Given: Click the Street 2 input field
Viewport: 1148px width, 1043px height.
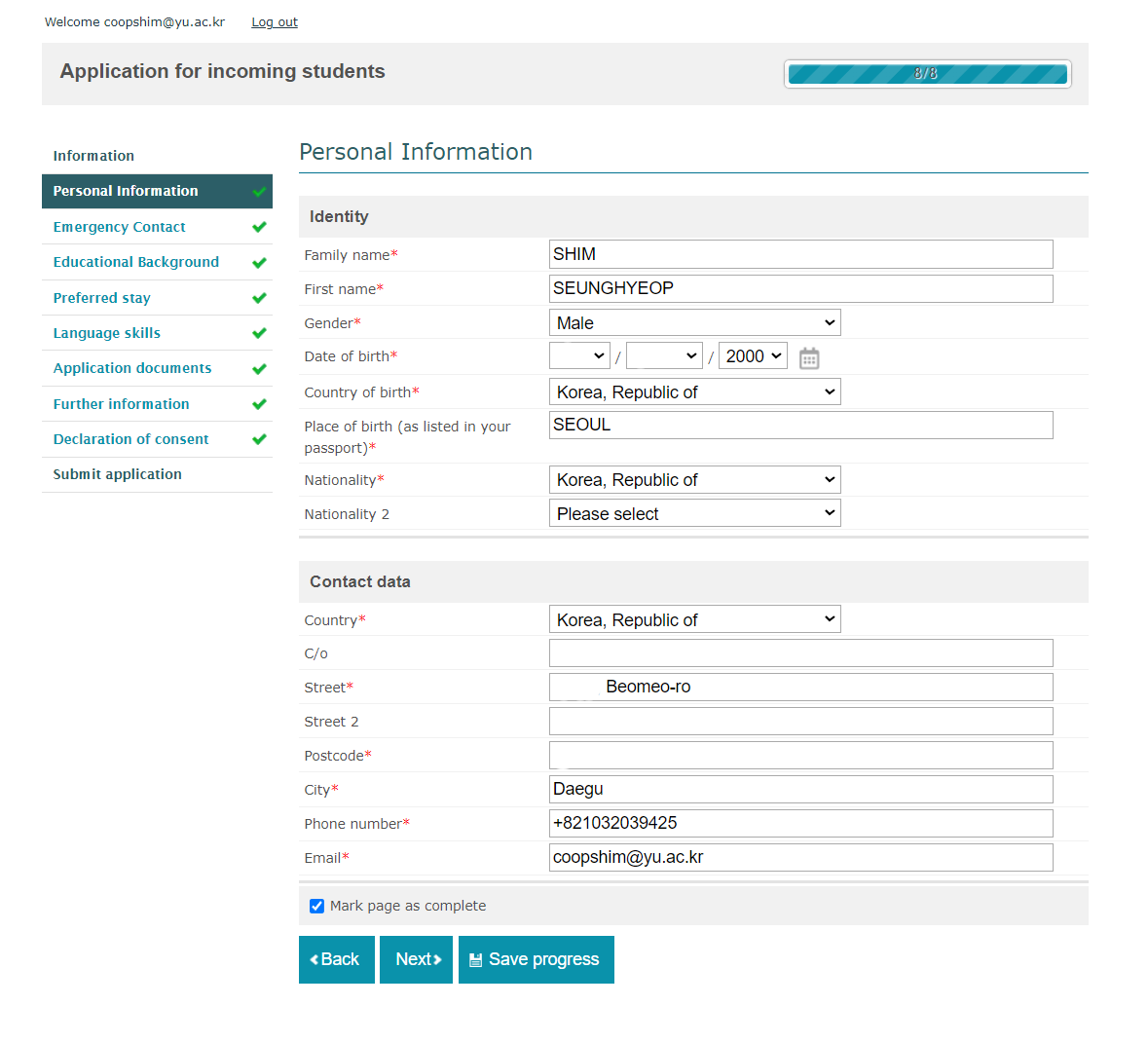Looking at the screenshot, I should click(x=801, y=721).
